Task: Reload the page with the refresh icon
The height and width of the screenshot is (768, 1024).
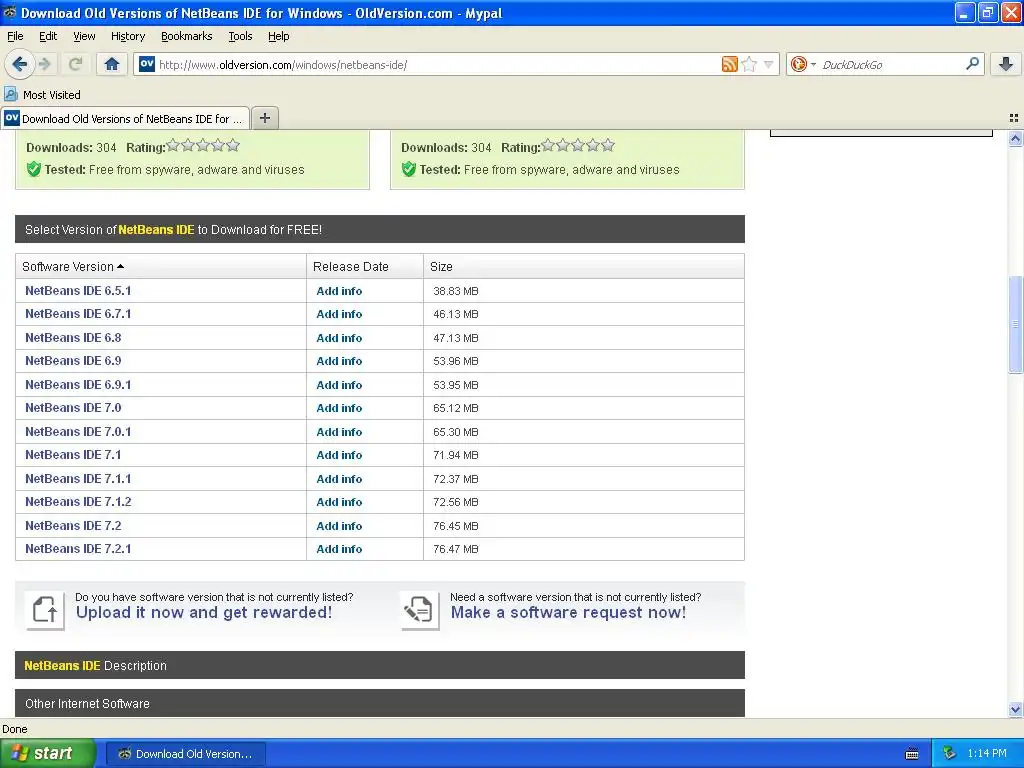Action: (x=75, y=64)
